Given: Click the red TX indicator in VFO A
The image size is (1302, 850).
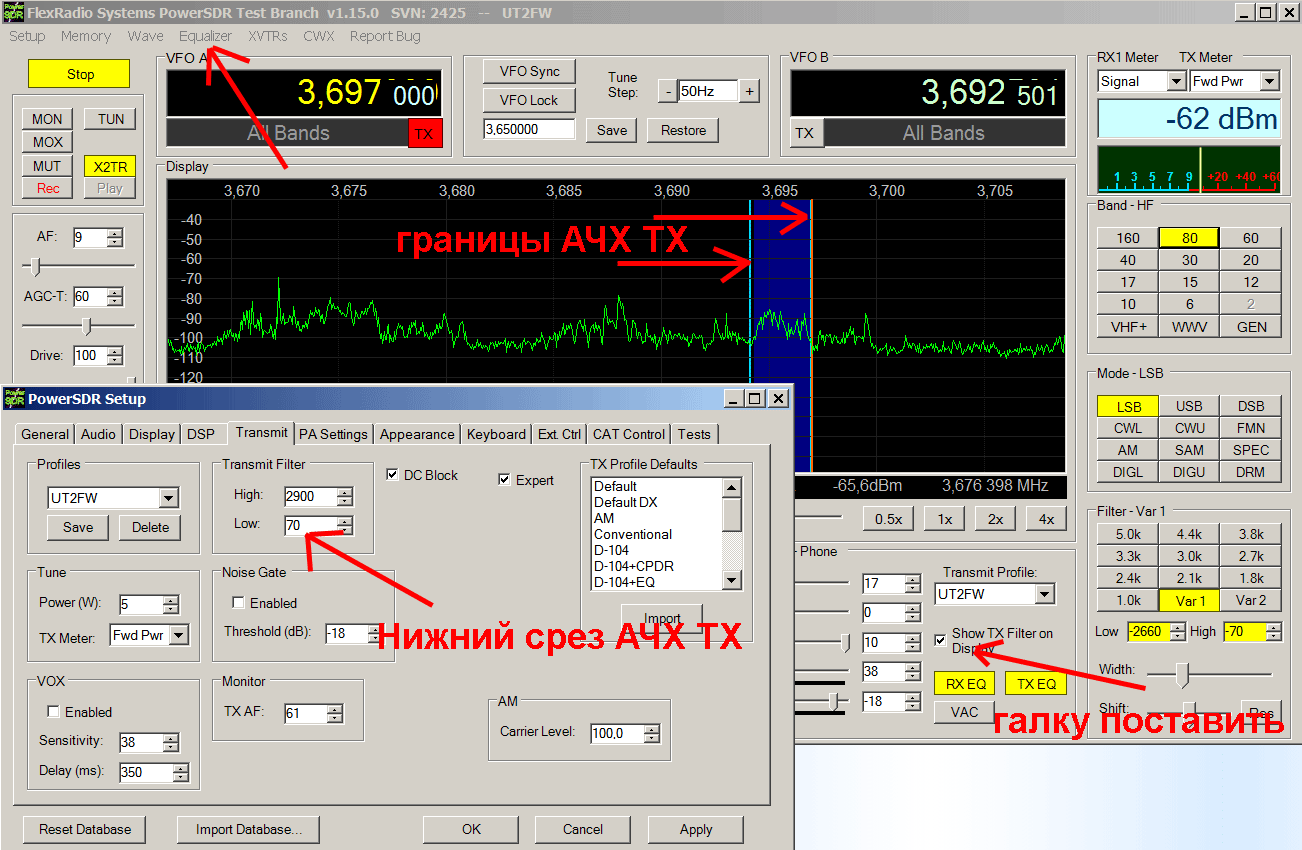Looking at the screenshot, I should coord(424,134).
